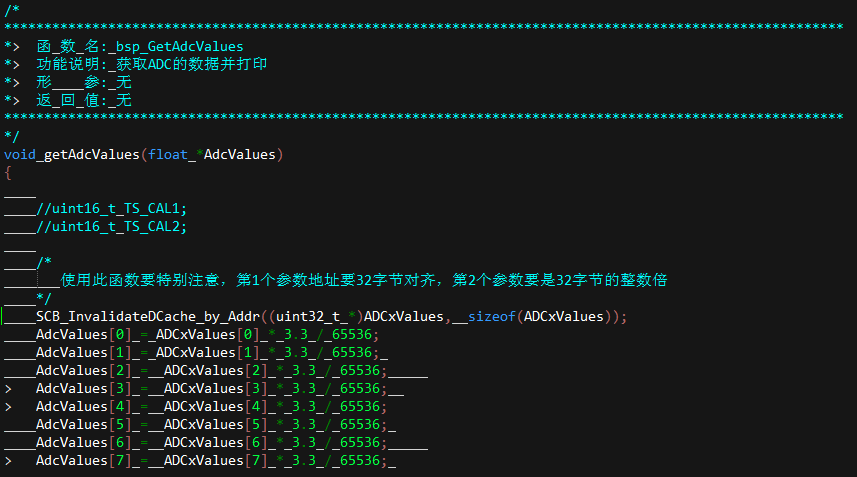Click the green change marker beside the SCB_InvalidateDCache line
Viewport: 857px width, 477px height.
pyautogui.click(x=2, y=316)
